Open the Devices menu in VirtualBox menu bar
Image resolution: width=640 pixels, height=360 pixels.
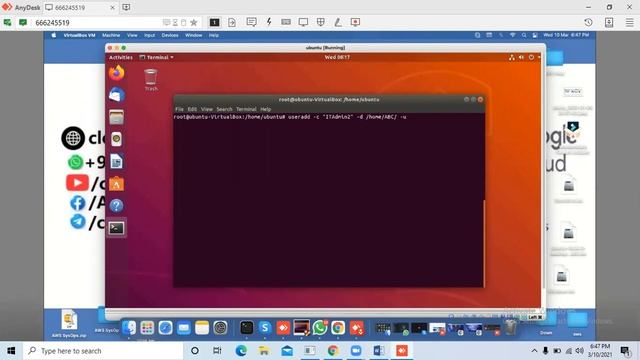(170, 36)
